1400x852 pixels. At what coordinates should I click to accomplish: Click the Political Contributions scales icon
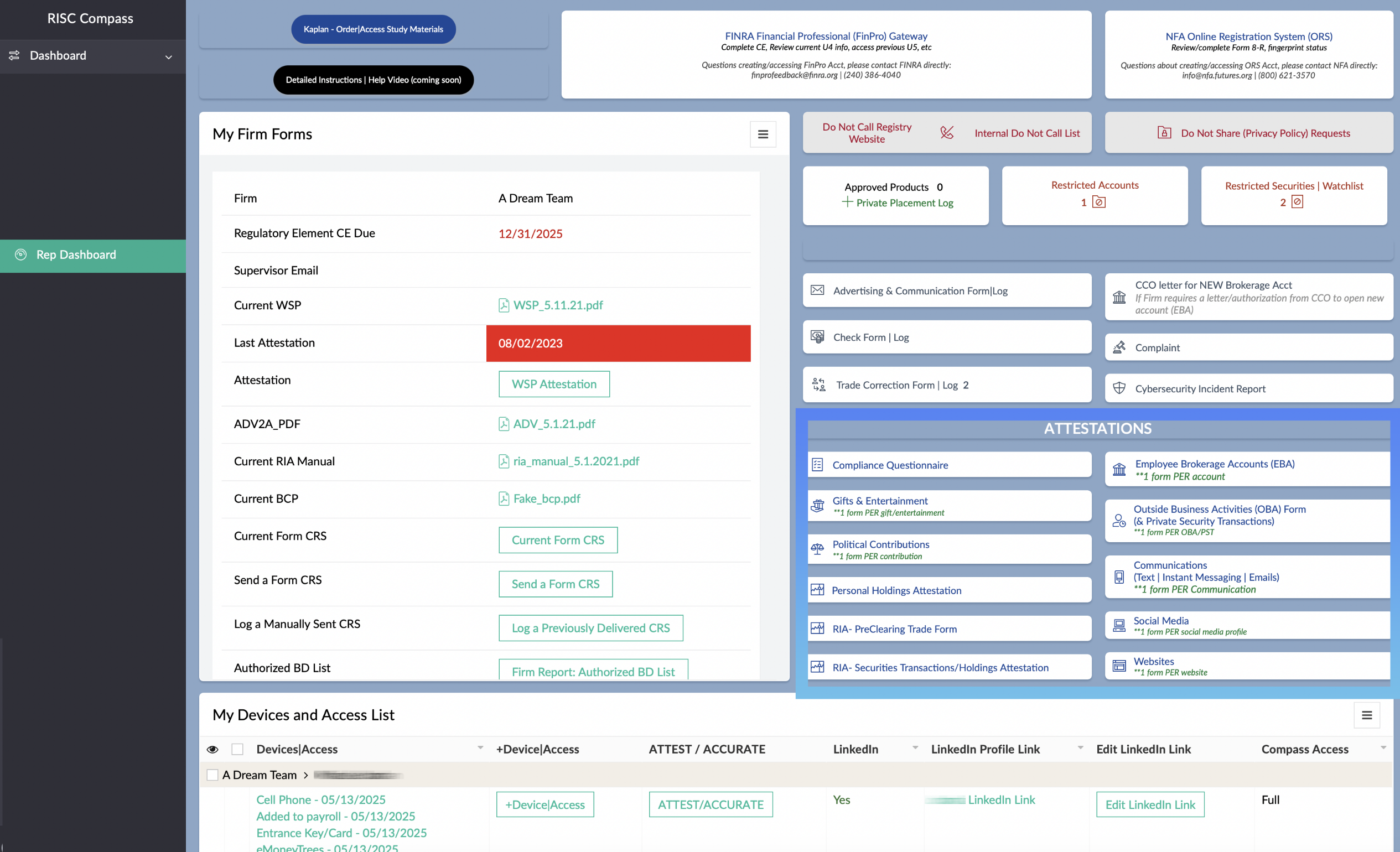point(817,549)
